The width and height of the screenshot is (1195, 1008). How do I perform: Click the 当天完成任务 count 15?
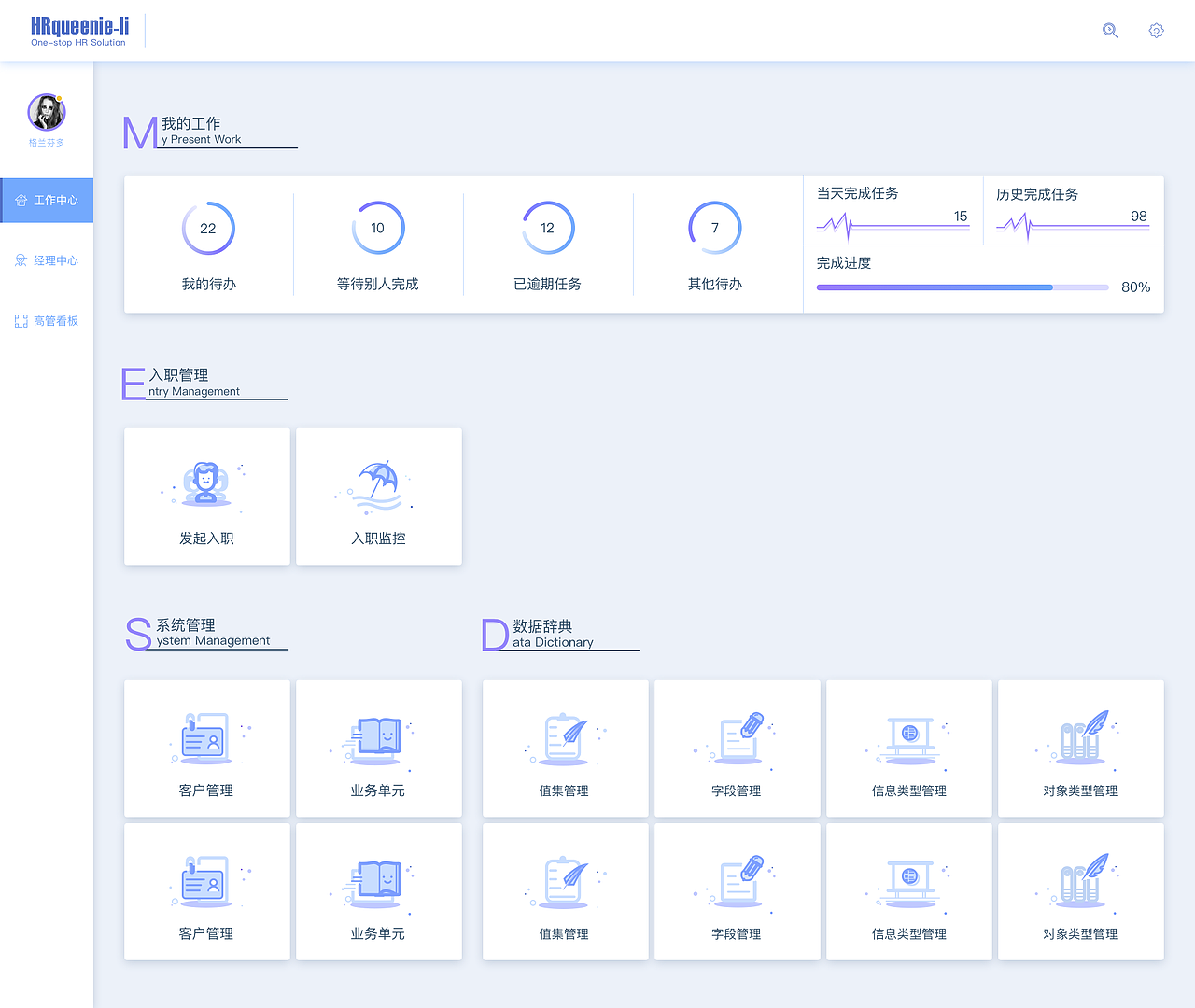[x=961, y=217]
